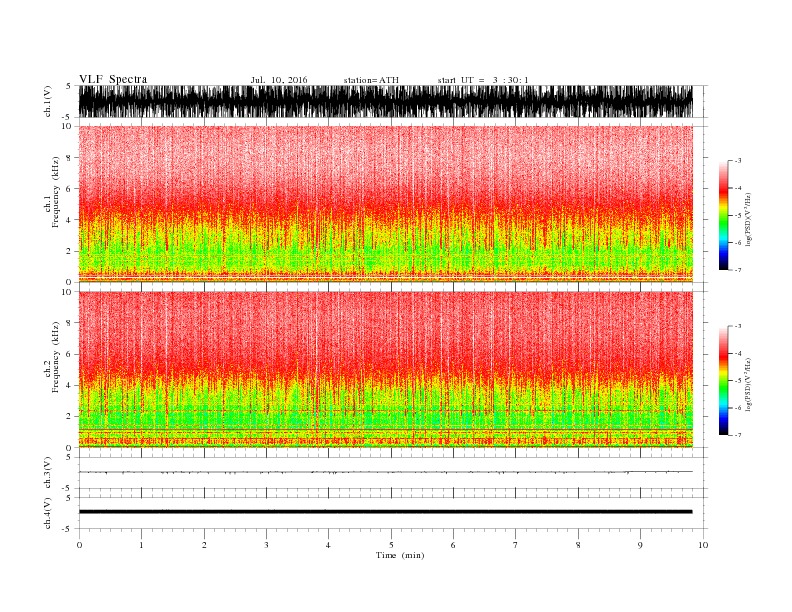
Task: Click the "8" tick on the time axis
Action: (578, 545)
